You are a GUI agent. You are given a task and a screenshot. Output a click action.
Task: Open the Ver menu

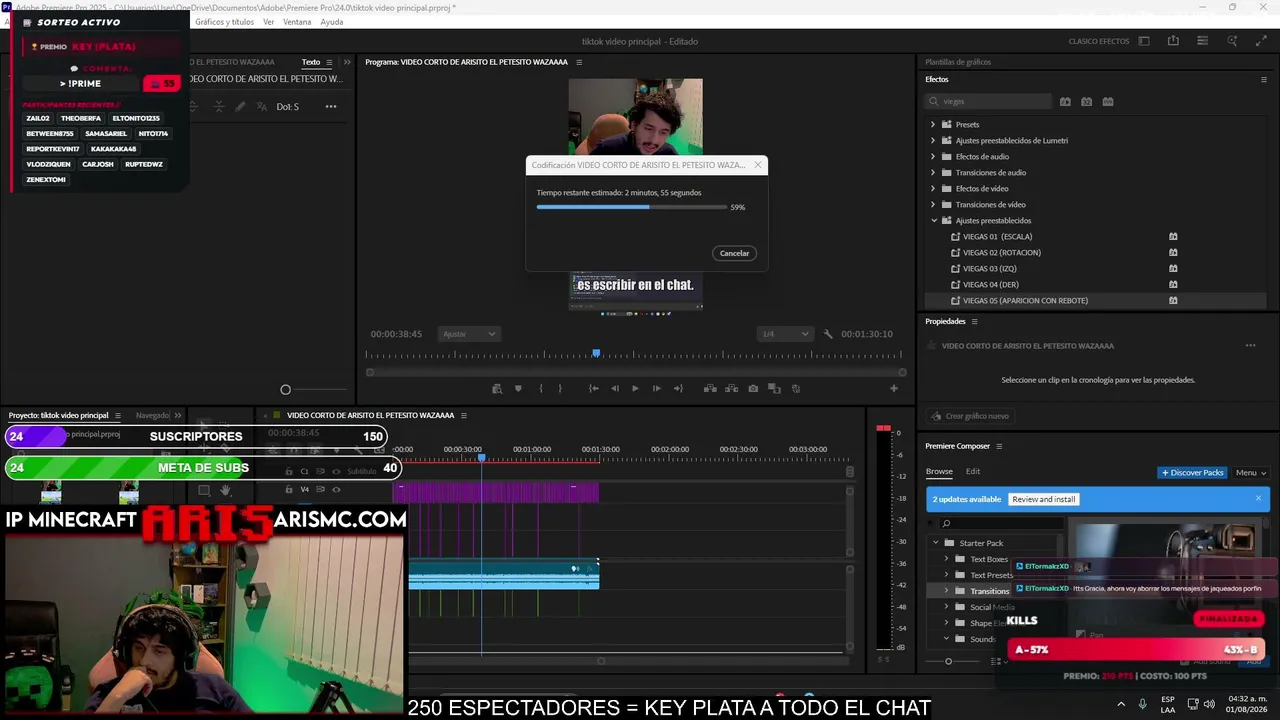[268, 22]
